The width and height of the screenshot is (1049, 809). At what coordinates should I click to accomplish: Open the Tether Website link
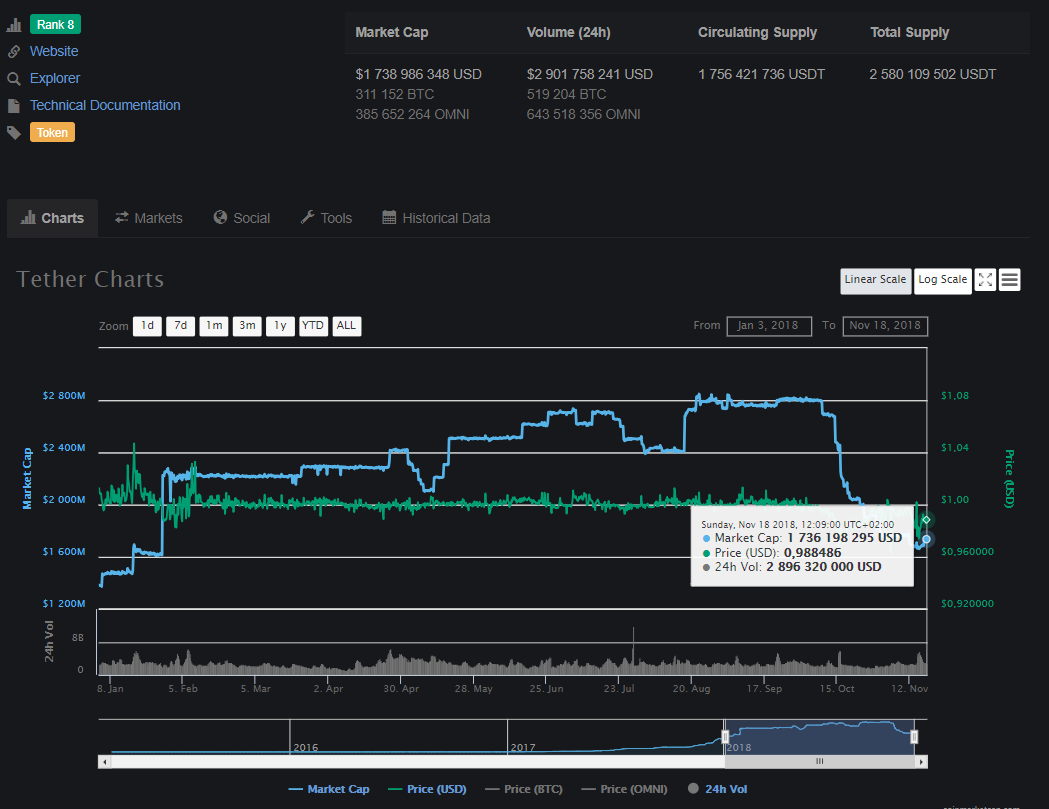(54, 51)
